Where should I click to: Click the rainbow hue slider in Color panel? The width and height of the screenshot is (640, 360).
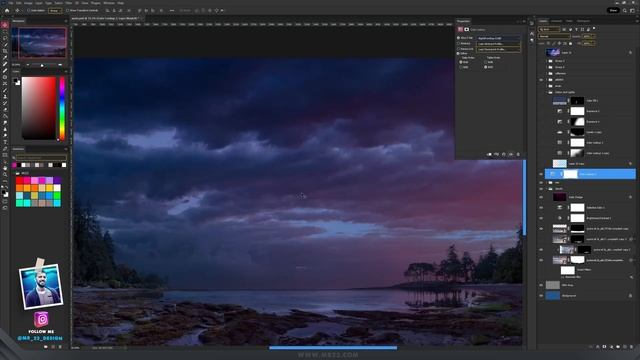(x=62, y=109)
